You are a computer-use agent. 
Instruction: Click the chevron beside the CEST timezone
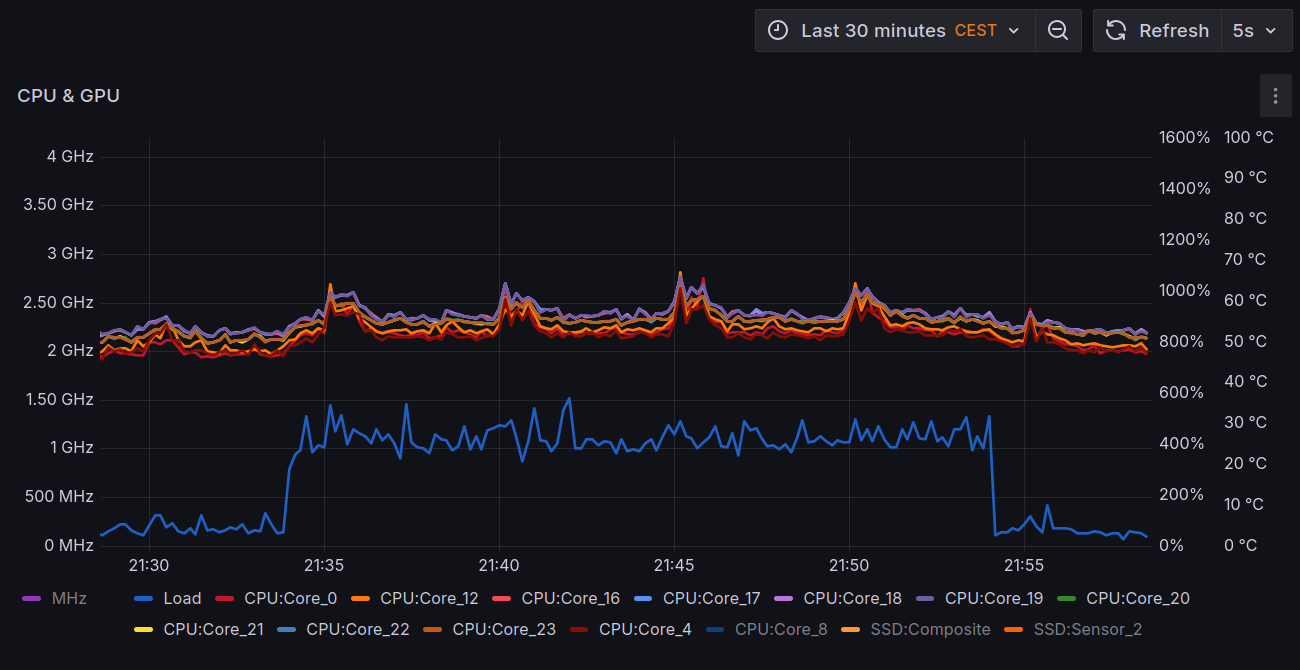click(1014, 31)
